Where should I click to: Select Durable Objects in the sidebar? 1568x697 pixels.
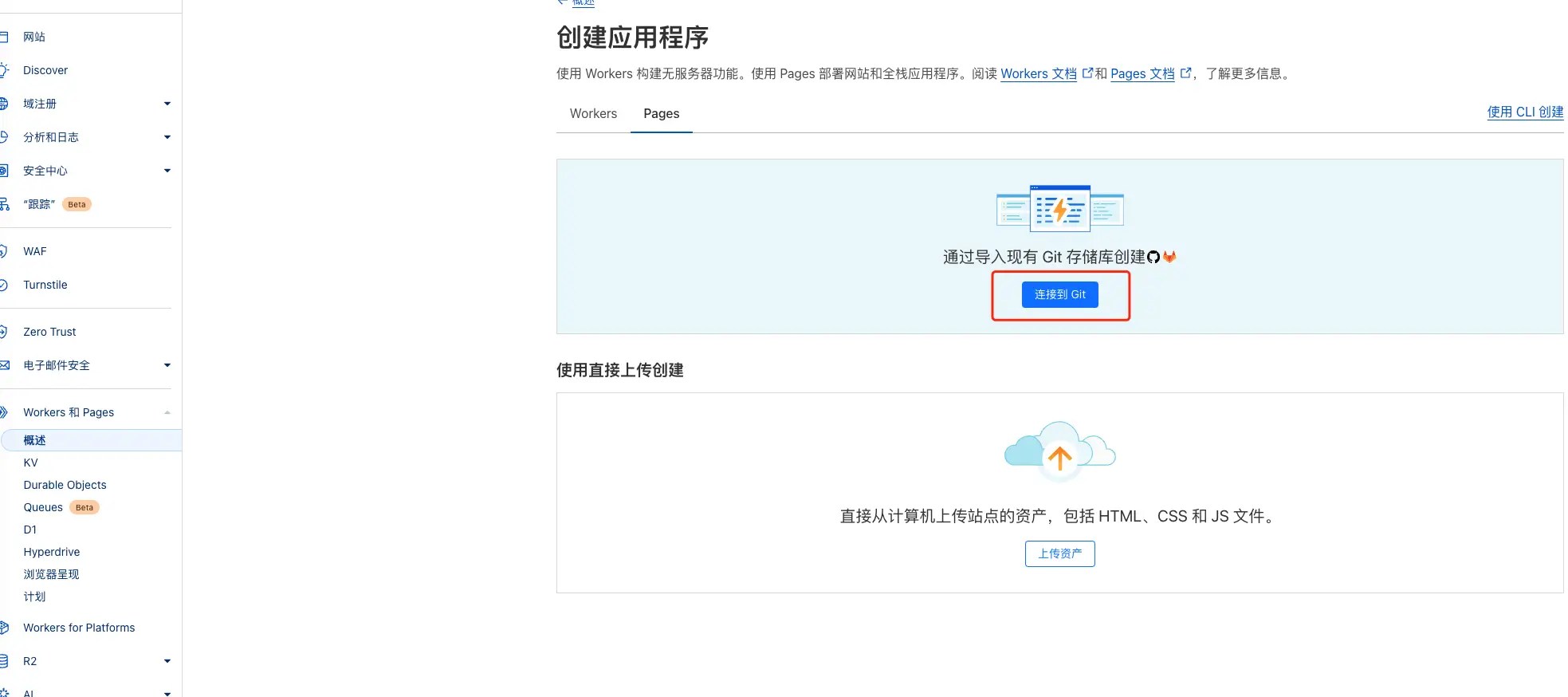click(65, 485)
